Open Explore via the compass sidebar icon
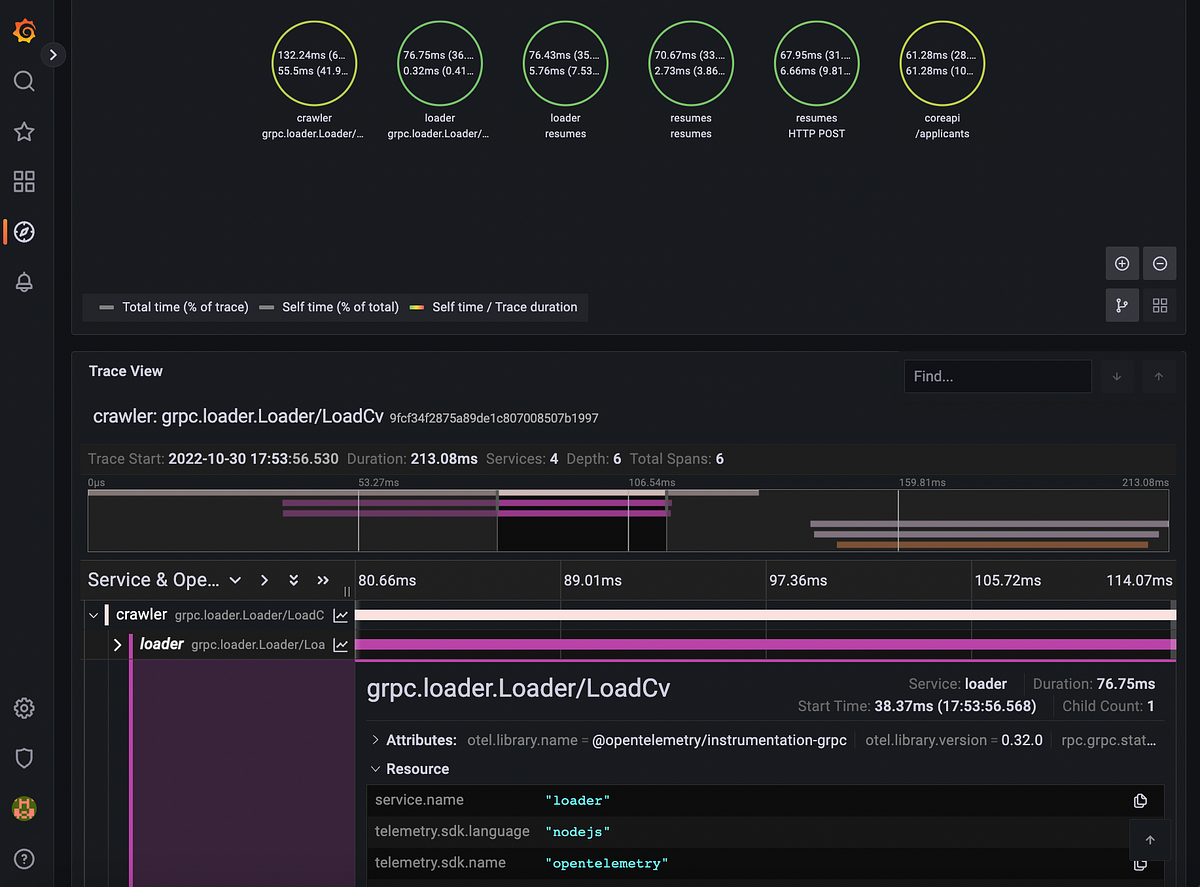Screen dimensions: 1200x887 click(x=24, y=231)
